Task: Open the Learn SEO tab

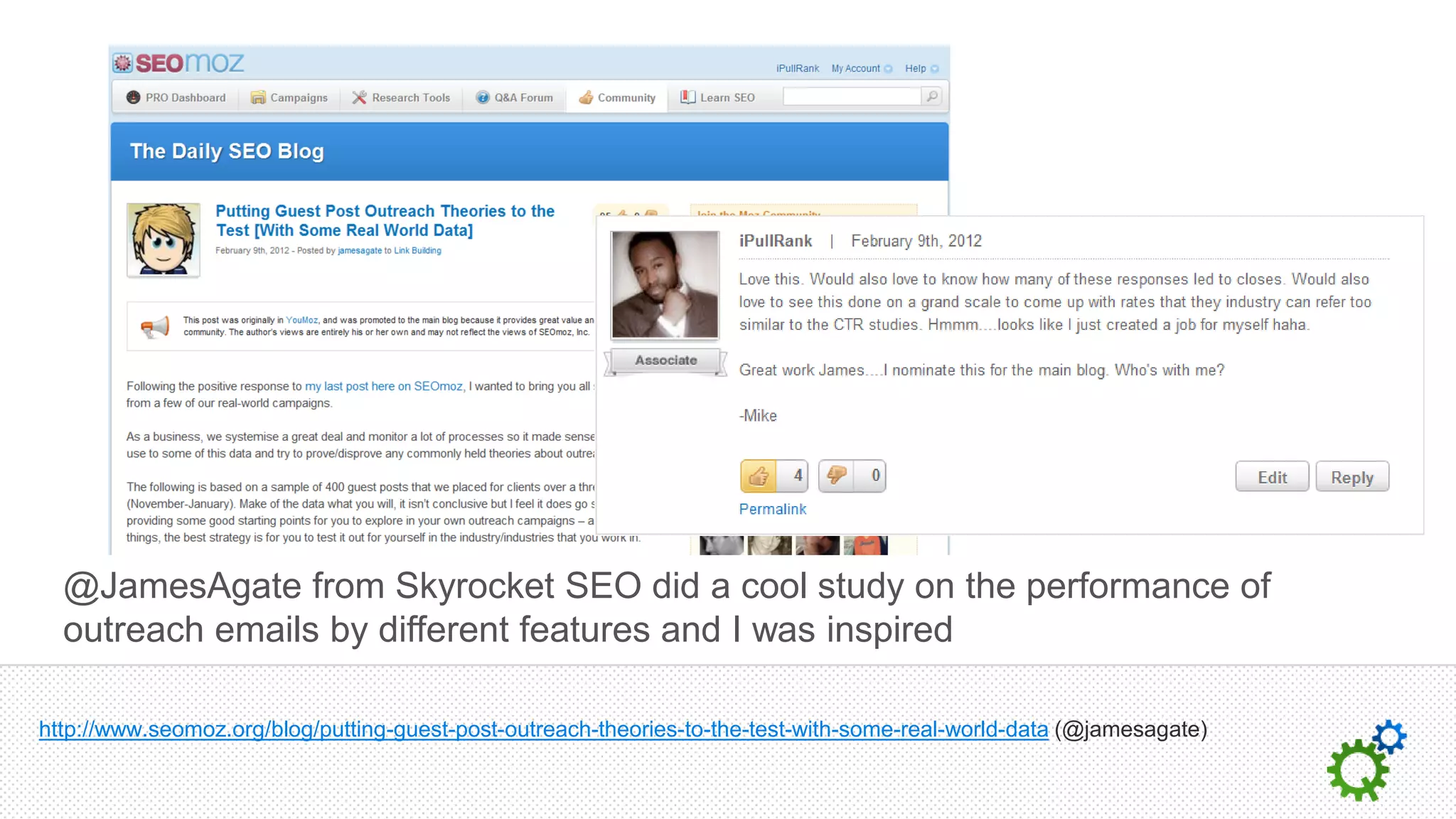Action: 717,97
